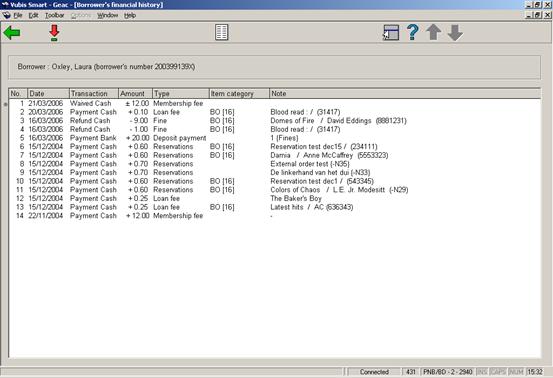Sort by the Date column header

tap(48, 93)
